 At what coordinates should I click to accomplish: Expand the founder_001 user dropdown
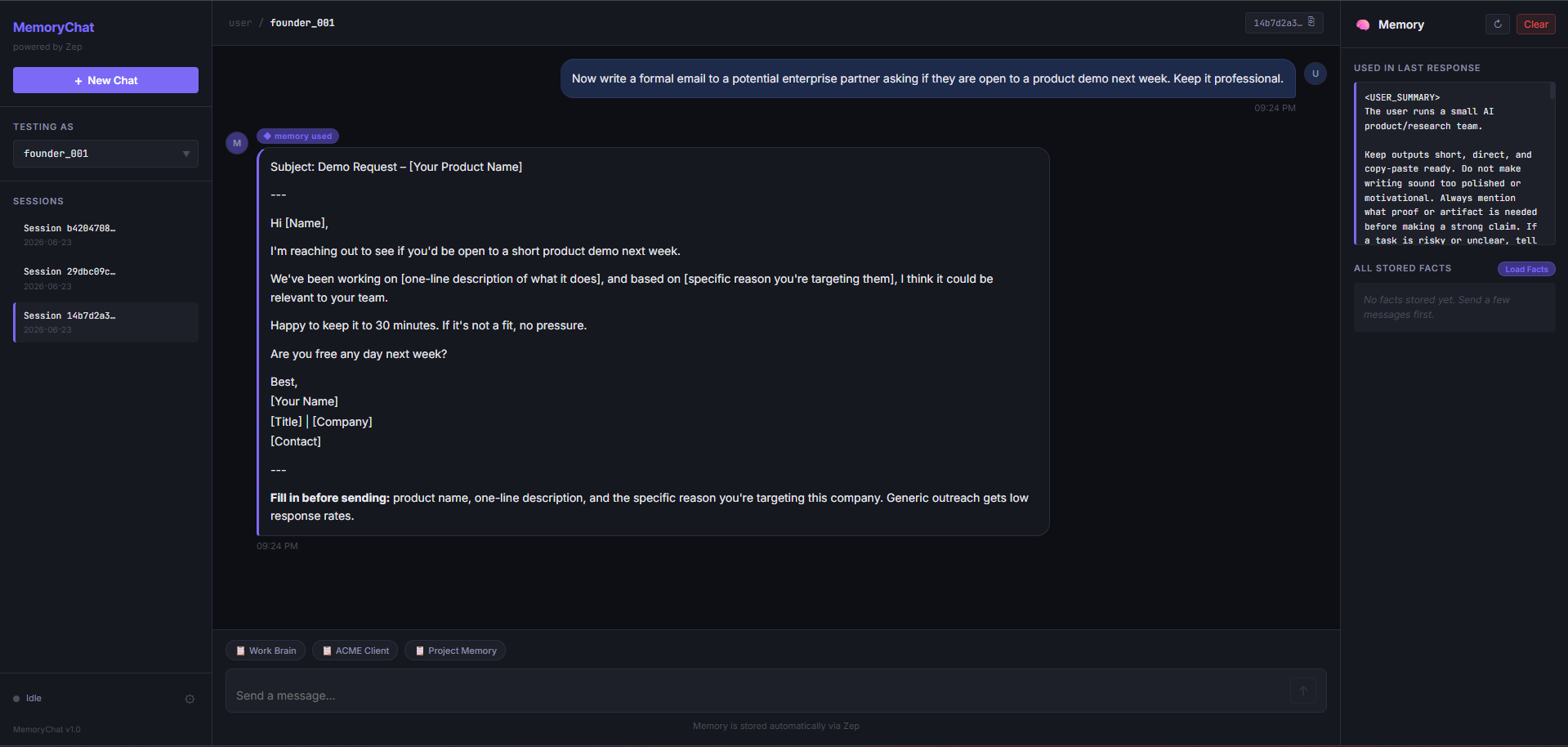(x=105, y=154)
